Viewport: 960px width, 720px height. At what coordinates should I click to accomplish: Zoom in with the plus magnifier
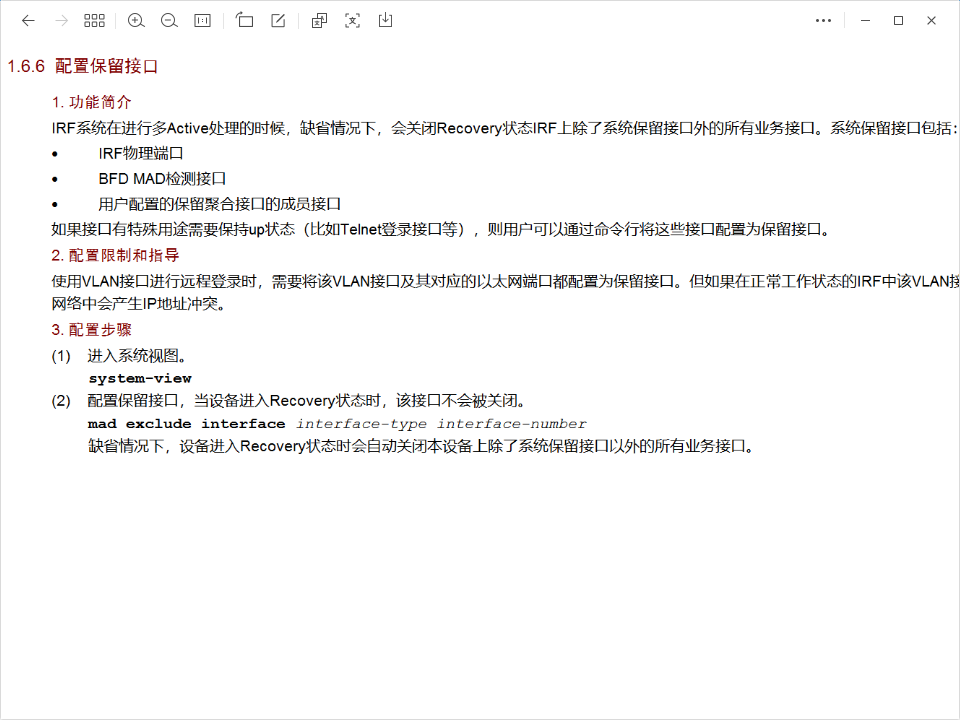[136, 21]
